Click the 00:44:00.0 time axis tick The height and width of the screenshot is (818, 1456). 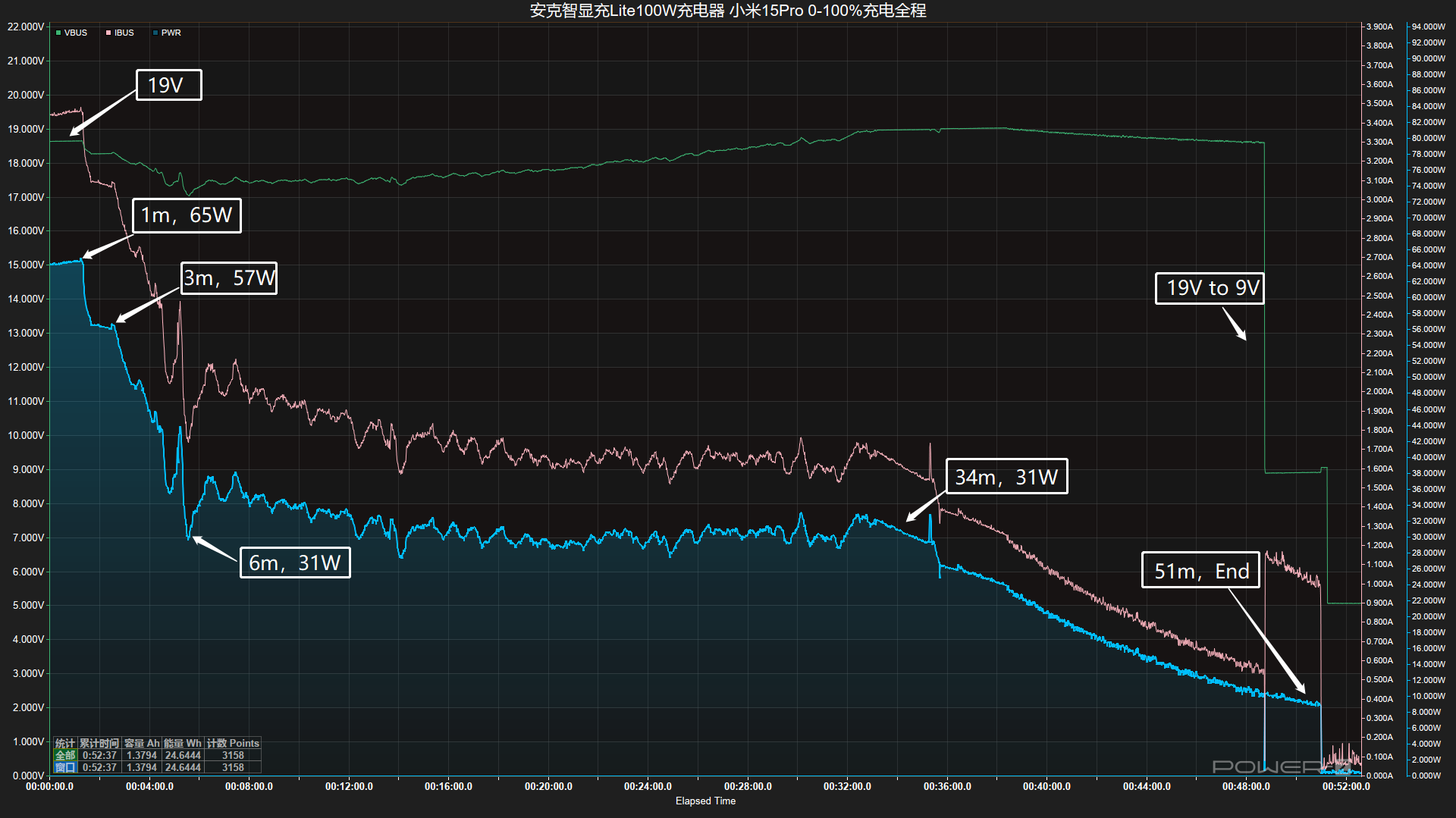tap(1147, 786)
